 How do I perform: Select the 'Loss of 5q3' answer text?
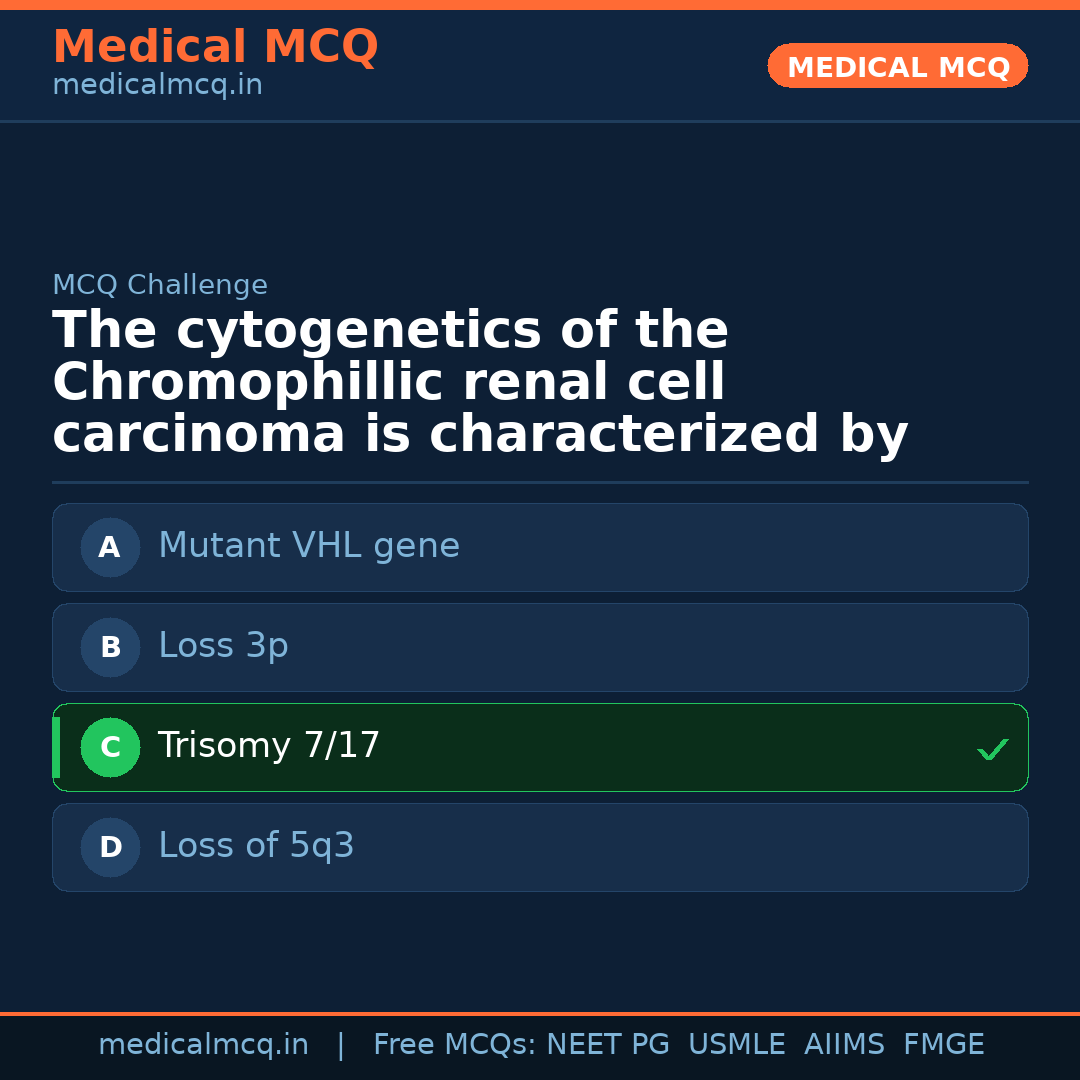click(x=256, y=846)
